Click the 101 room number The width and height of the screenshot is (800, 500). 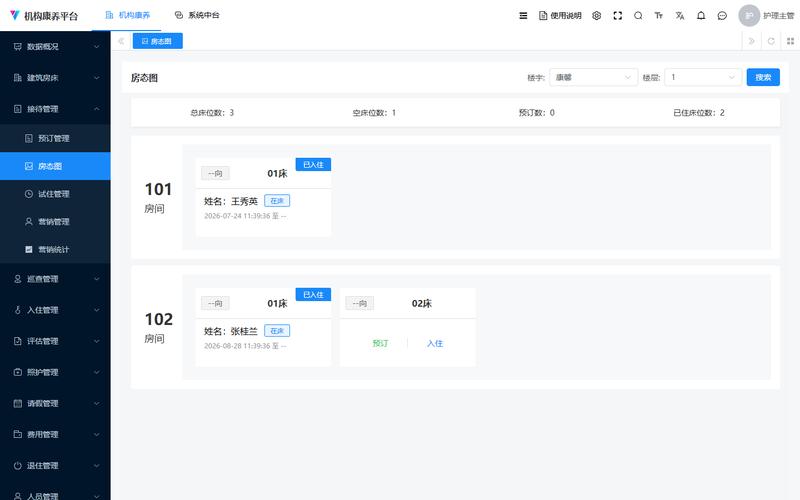(158, 189)
